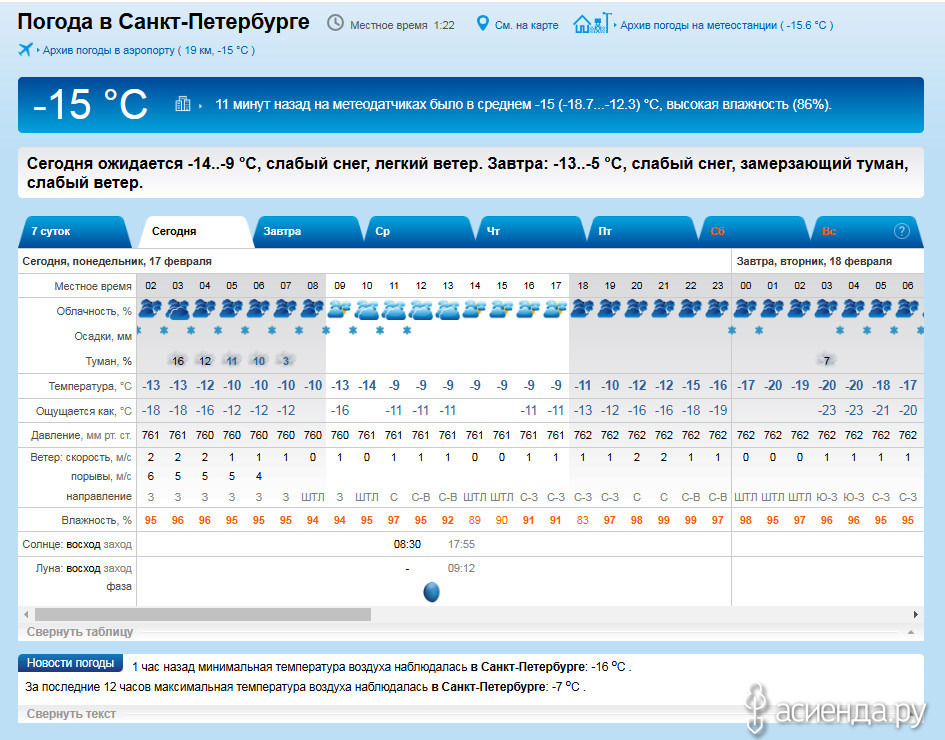Click the cloudiness icon for hour 17
945x740 pixels.
click(x=556, y=310)
